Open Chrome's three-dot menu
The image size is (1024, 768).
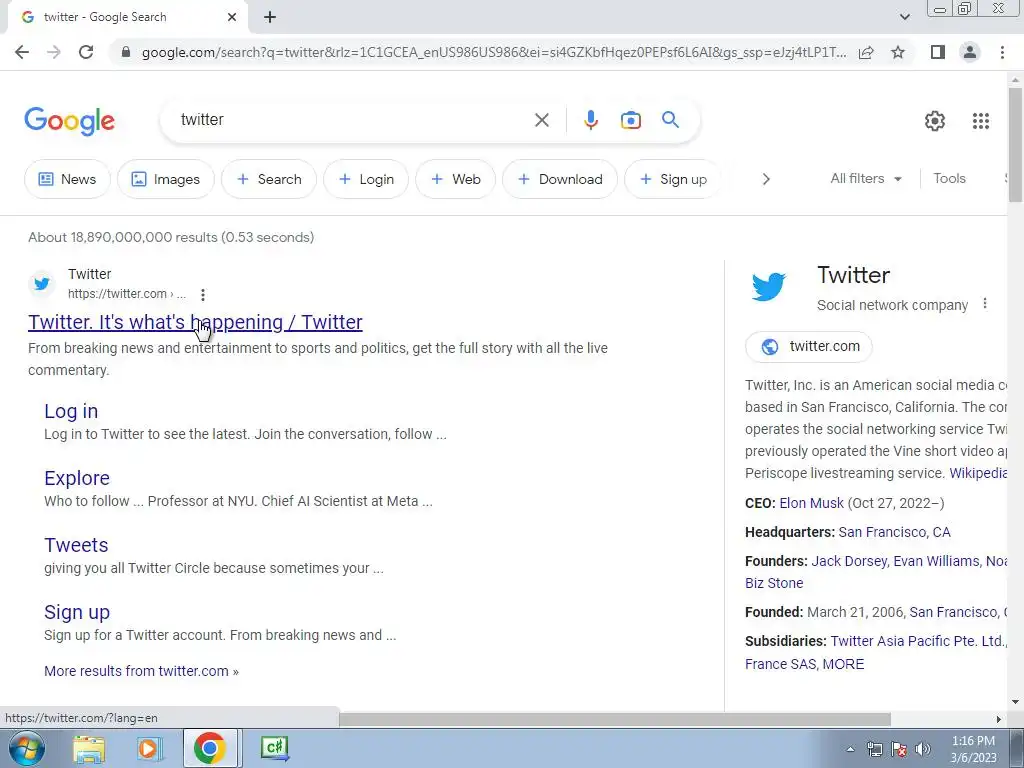[1002, 52]
